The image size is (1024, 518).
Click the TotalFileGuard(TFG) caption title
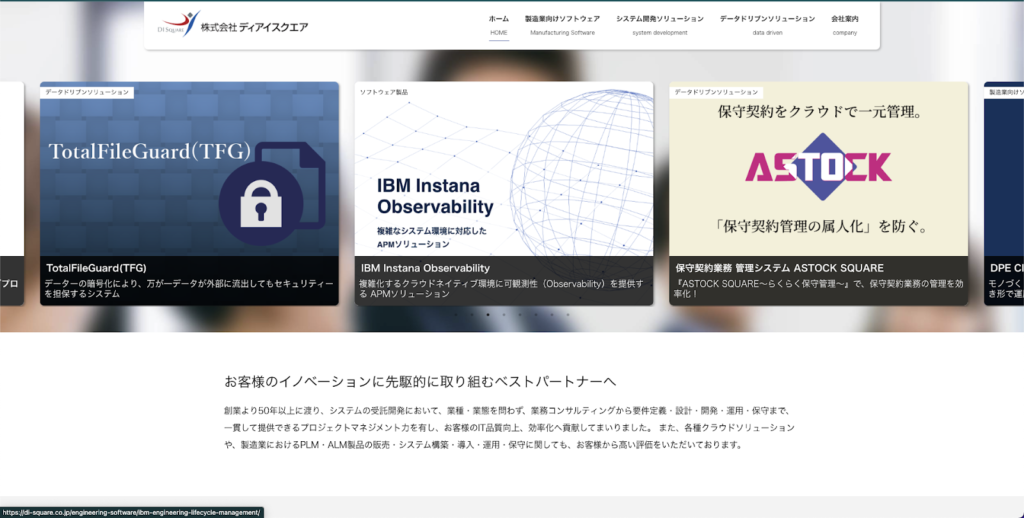point(97,268)
